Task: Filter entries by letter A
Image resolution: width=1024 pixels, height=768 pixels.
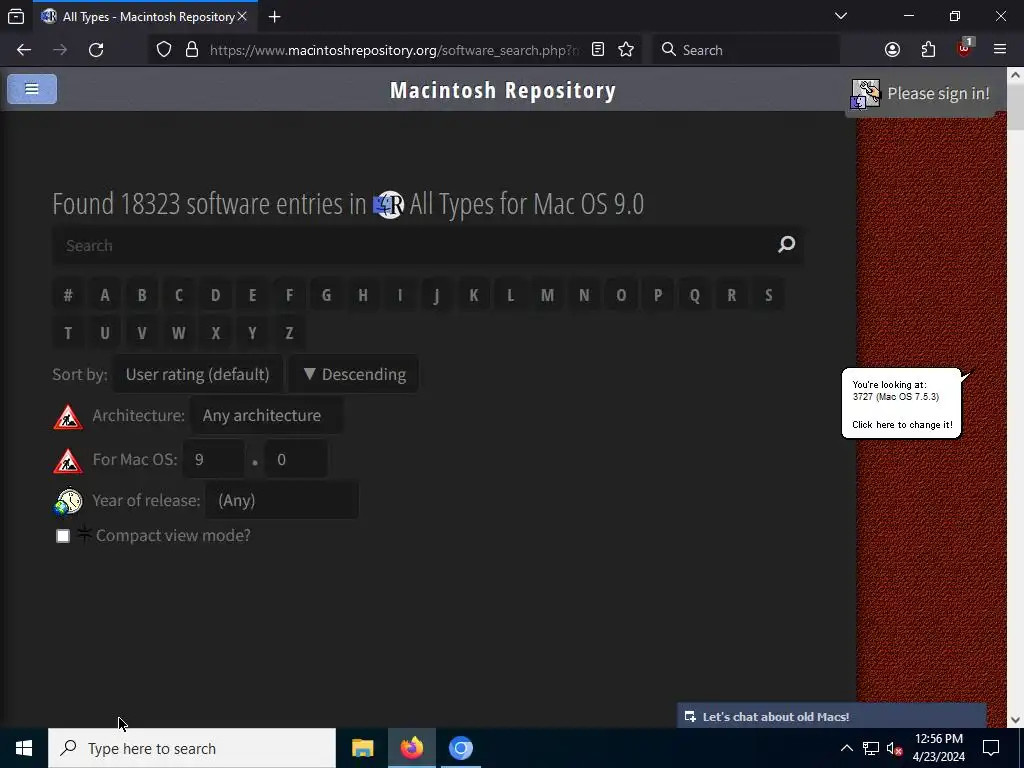Action: pyautogui.click(x=104, y=295)
